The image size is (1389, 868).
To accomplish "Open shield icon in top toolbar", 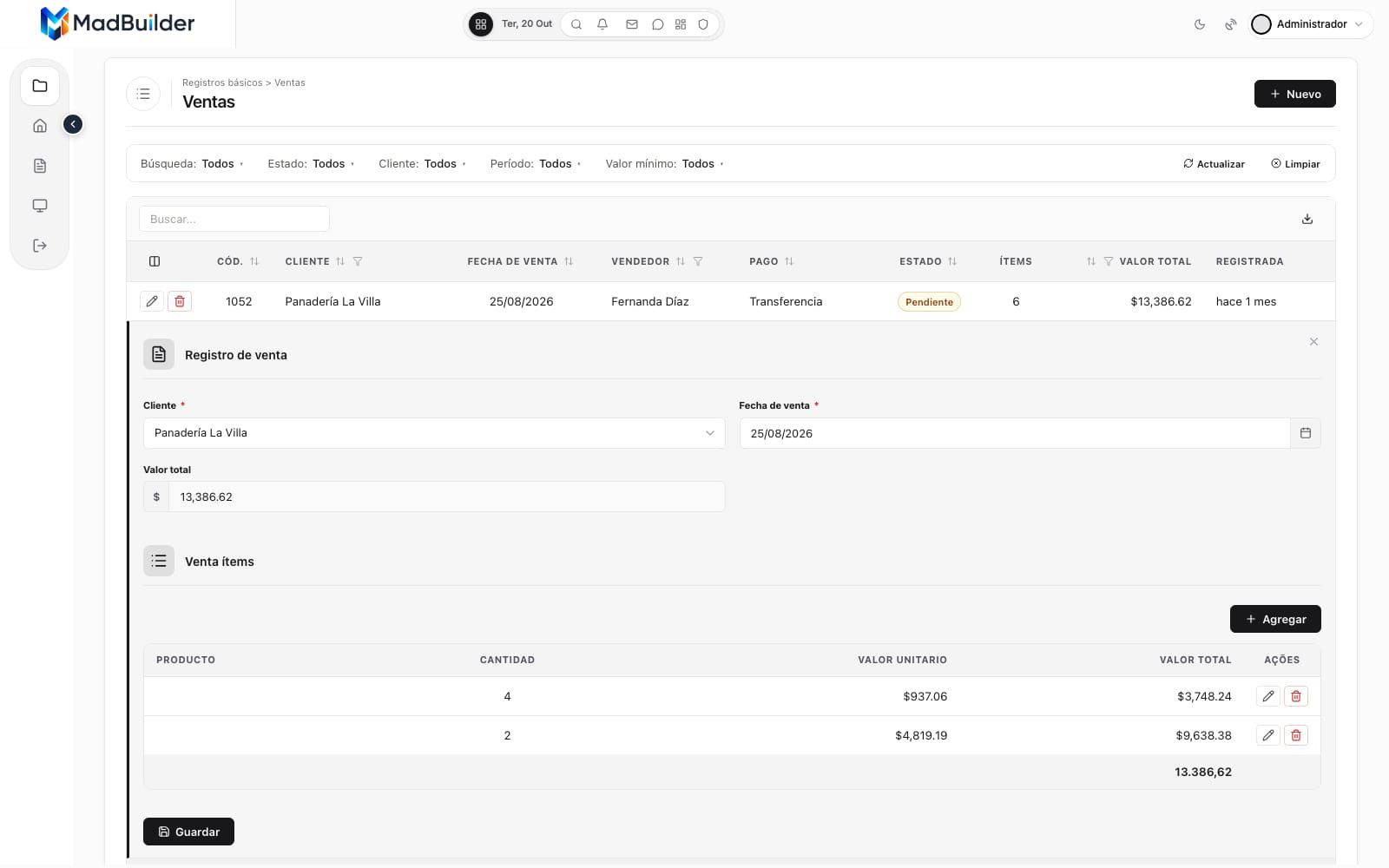I will pyautogui.click(x=703, y=24).
